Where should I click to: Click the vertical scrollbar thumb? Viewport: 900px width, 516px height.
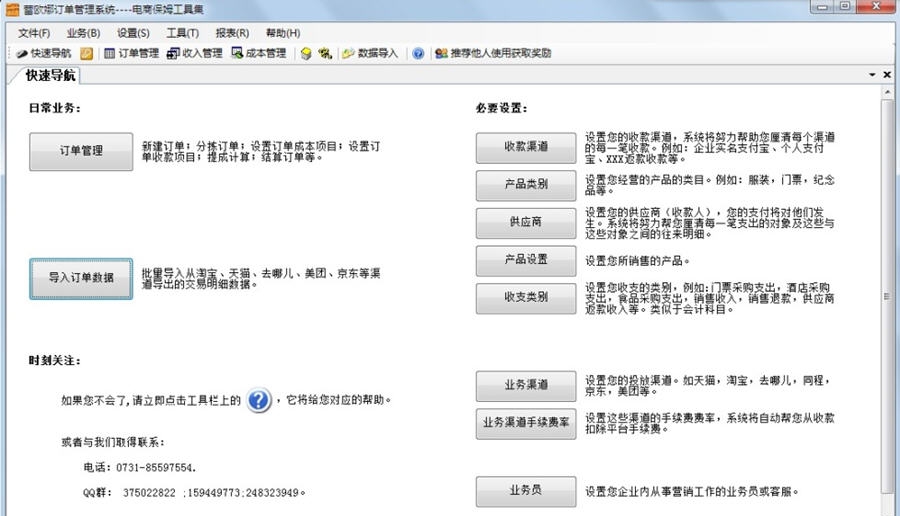(887, 296)
